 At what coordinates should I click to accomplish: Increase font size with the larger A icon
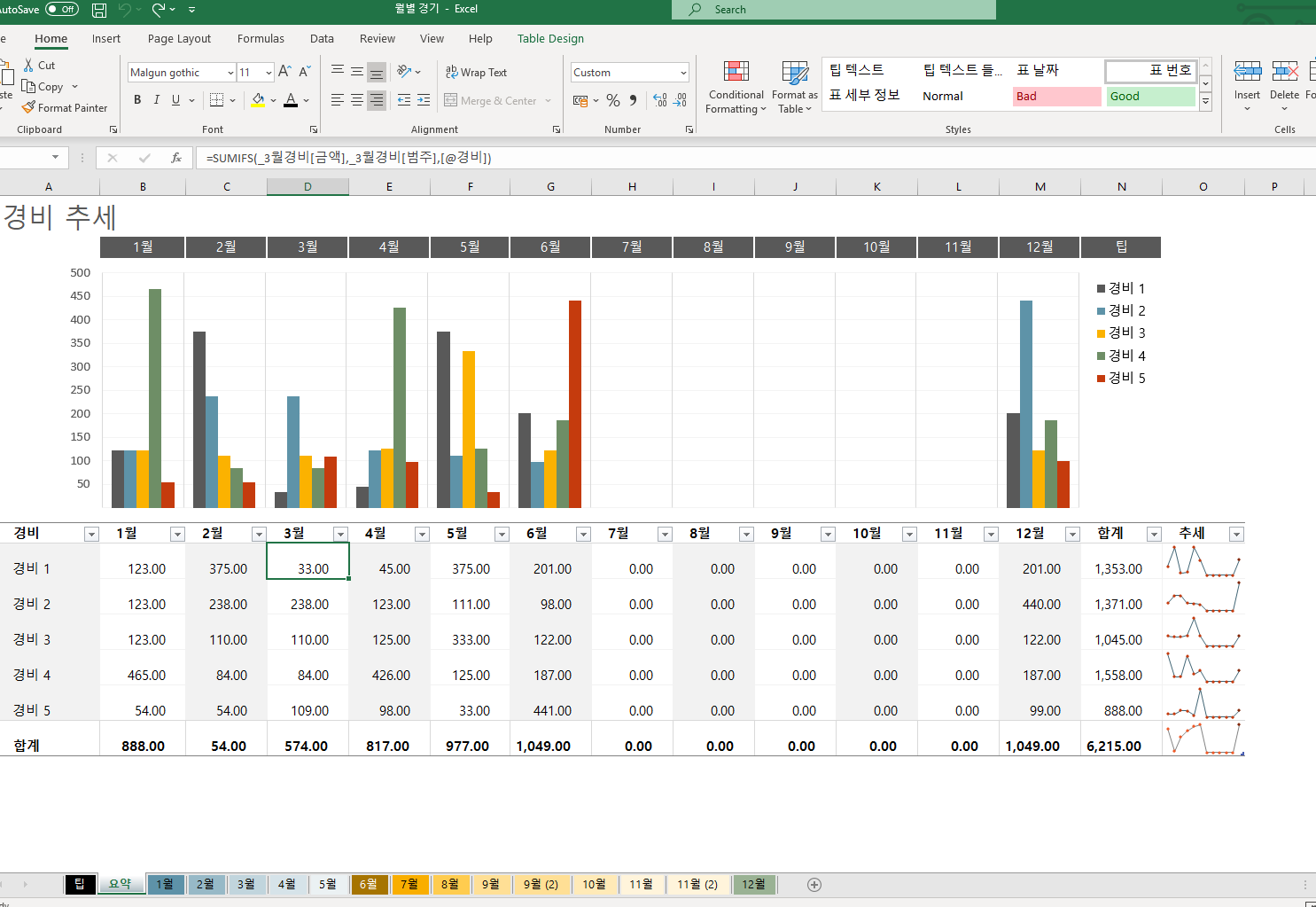284,72
